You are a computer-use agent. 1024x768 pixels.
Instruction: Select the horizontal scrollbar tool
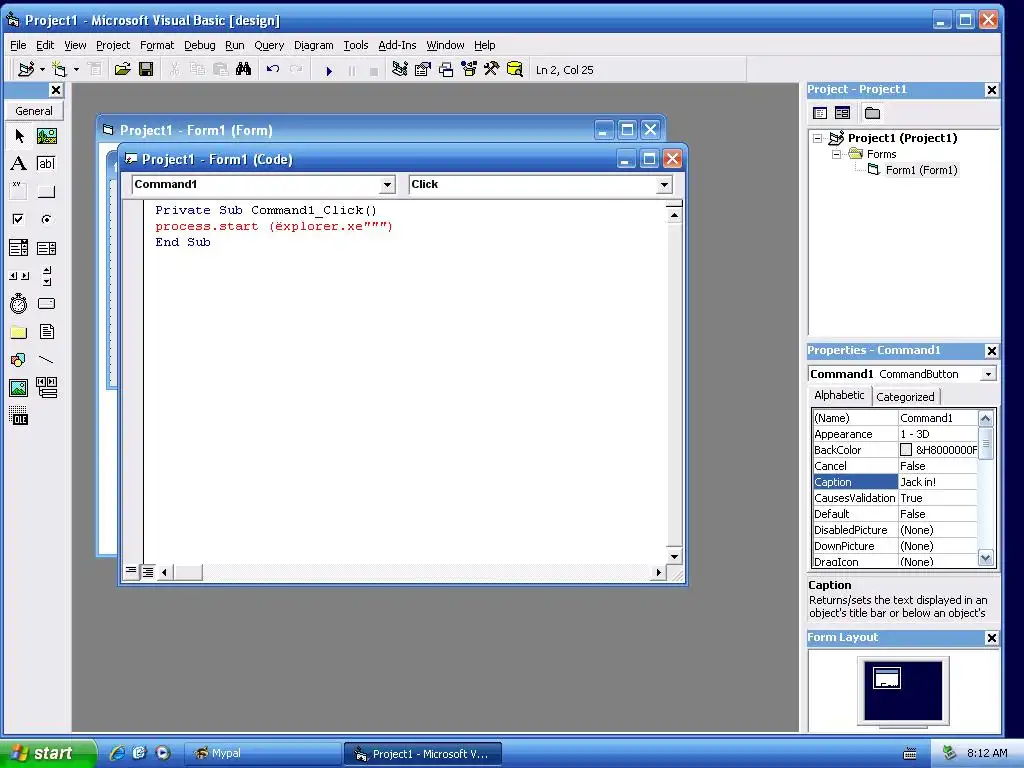click(x=19, y=276)
